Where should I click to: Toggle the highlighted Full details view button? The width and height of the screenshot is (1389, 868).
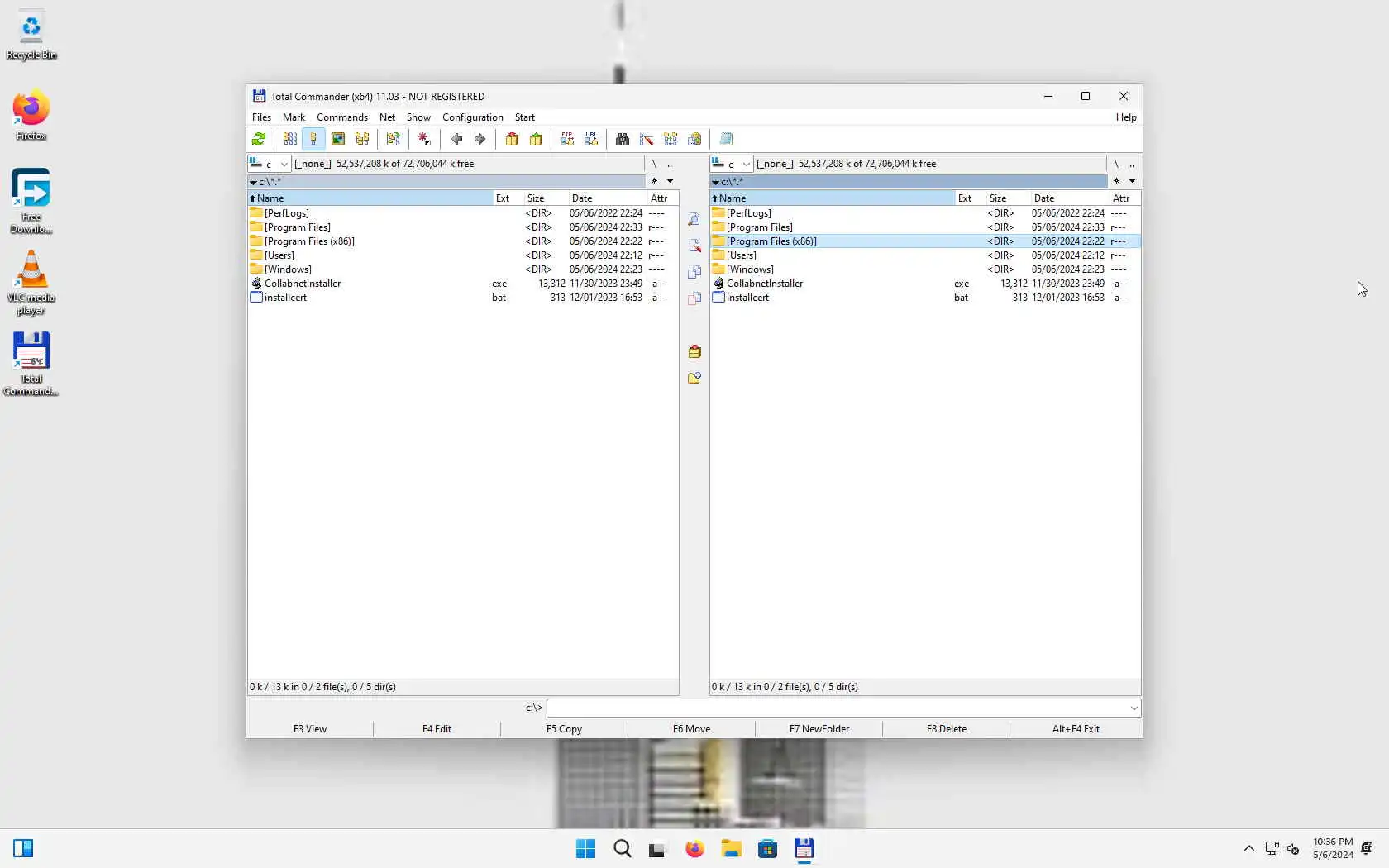313,139
